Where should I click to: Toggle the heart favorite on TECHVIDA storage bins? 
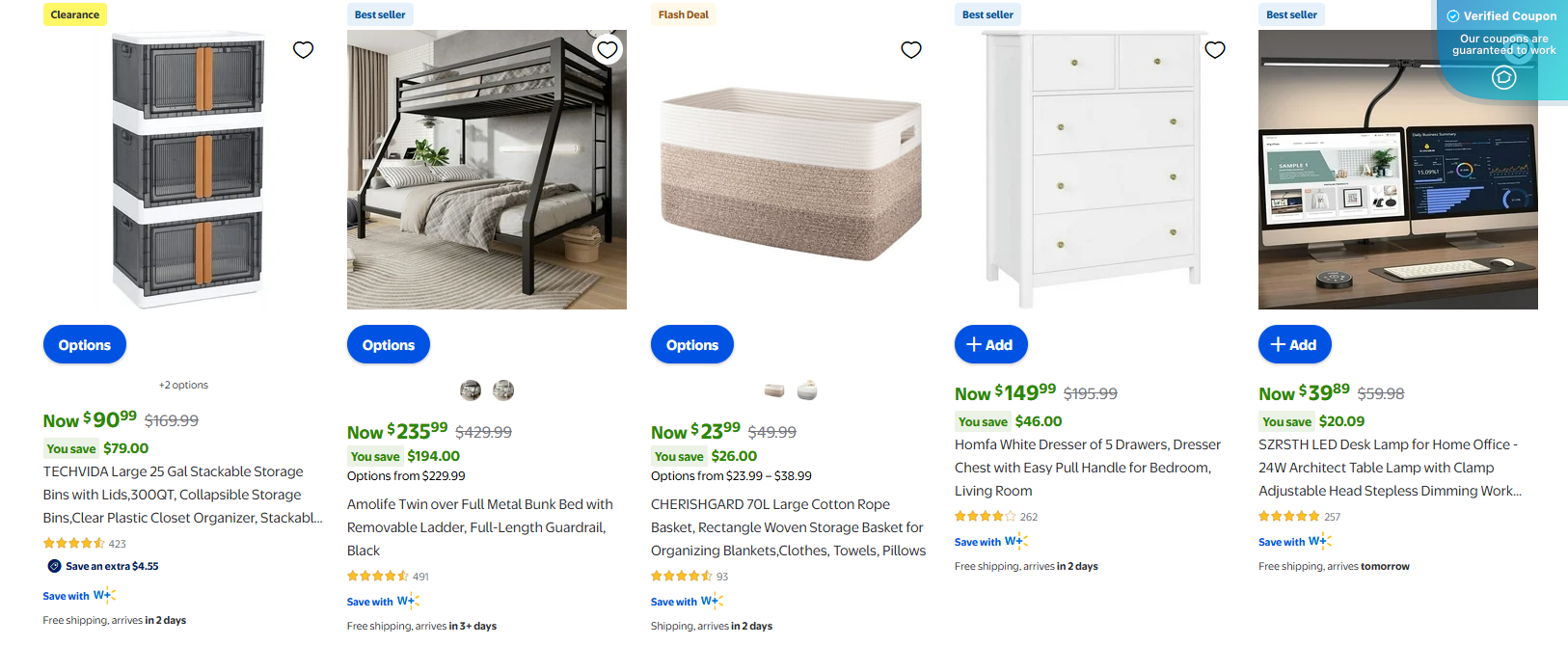click(303, 49)
